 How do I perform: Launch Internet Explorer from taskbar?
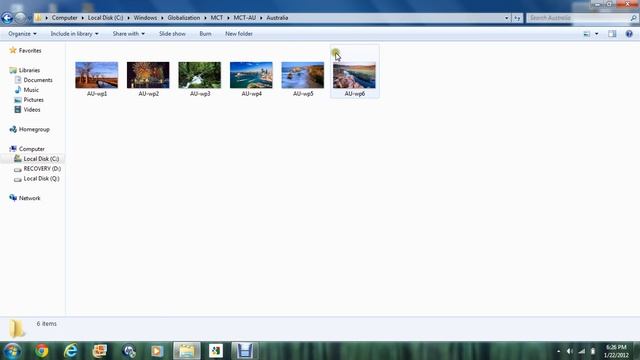tap(70, 351)
